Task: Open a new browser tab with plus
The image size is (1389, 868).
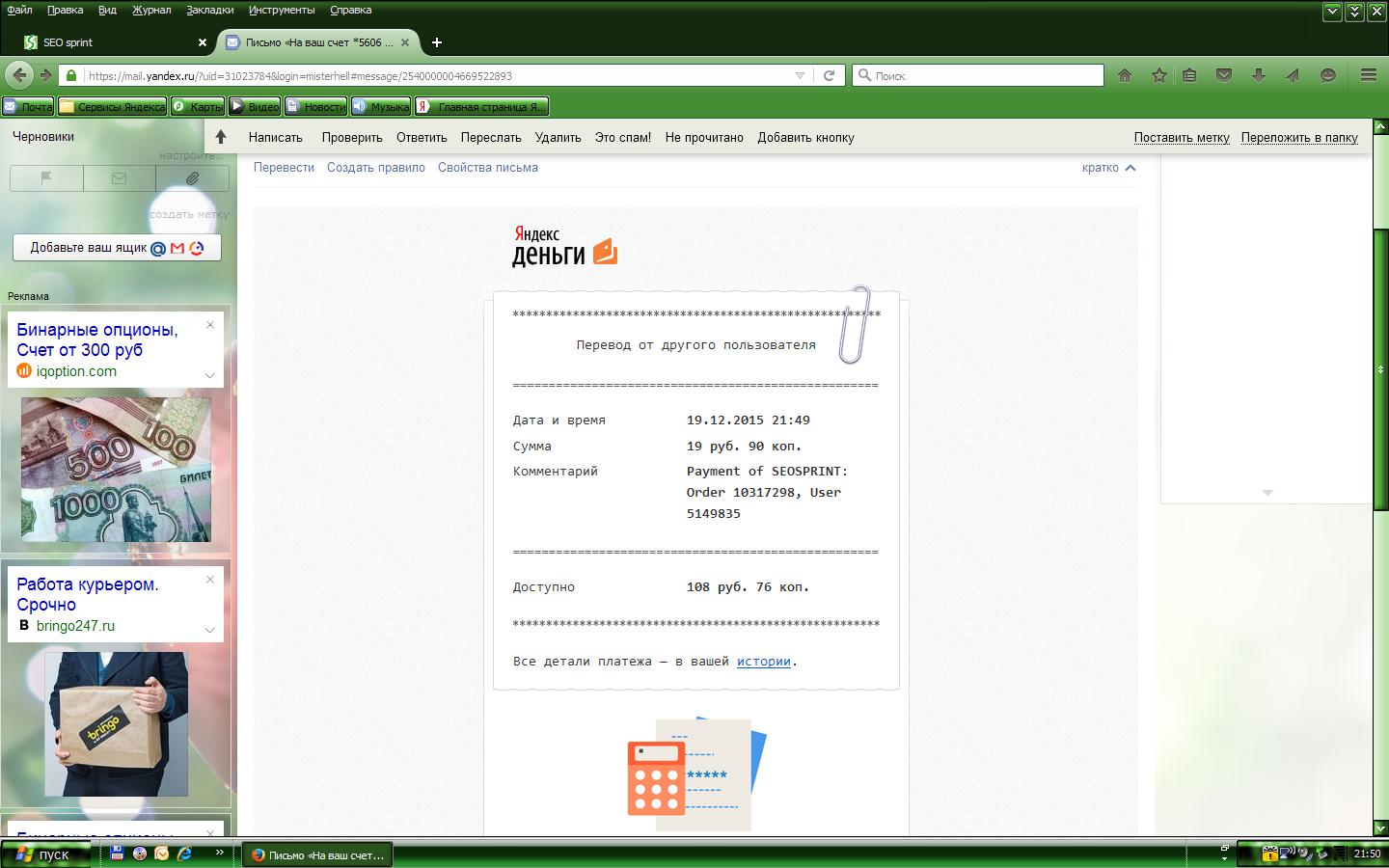Action: coord(437,42)
